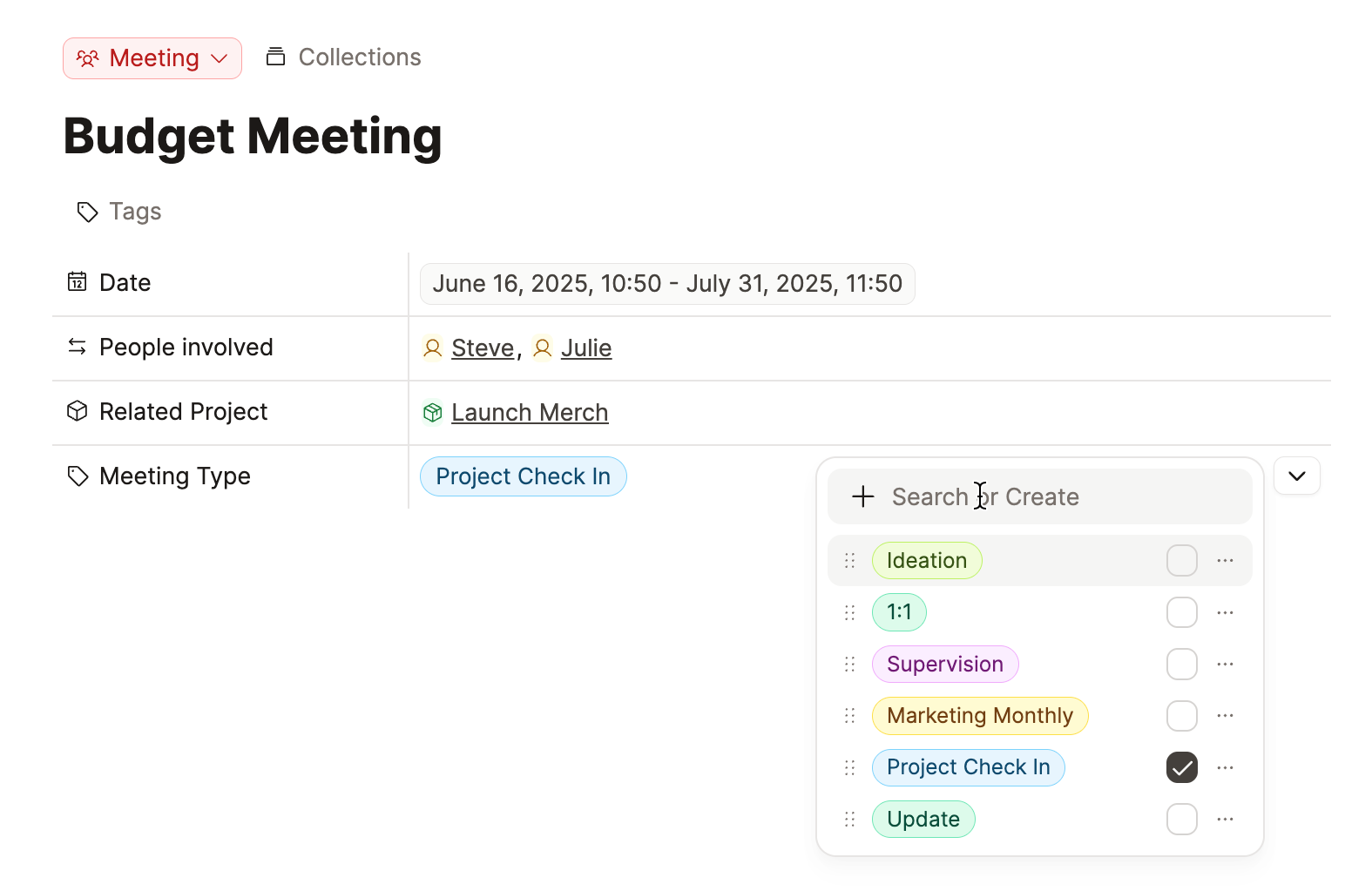
Task: Click drag handle beside Marketing Monthly
Action: 850,716
